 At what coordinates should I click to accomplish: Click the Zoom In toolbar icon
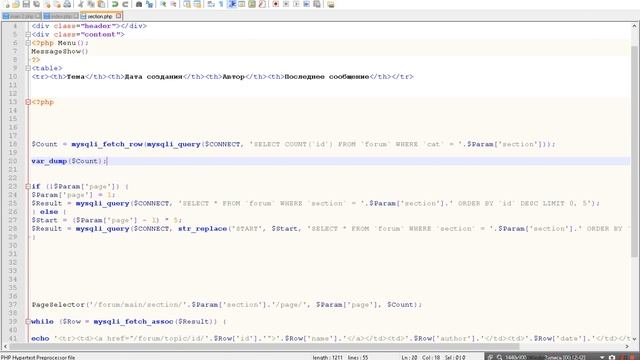[163, 4]
